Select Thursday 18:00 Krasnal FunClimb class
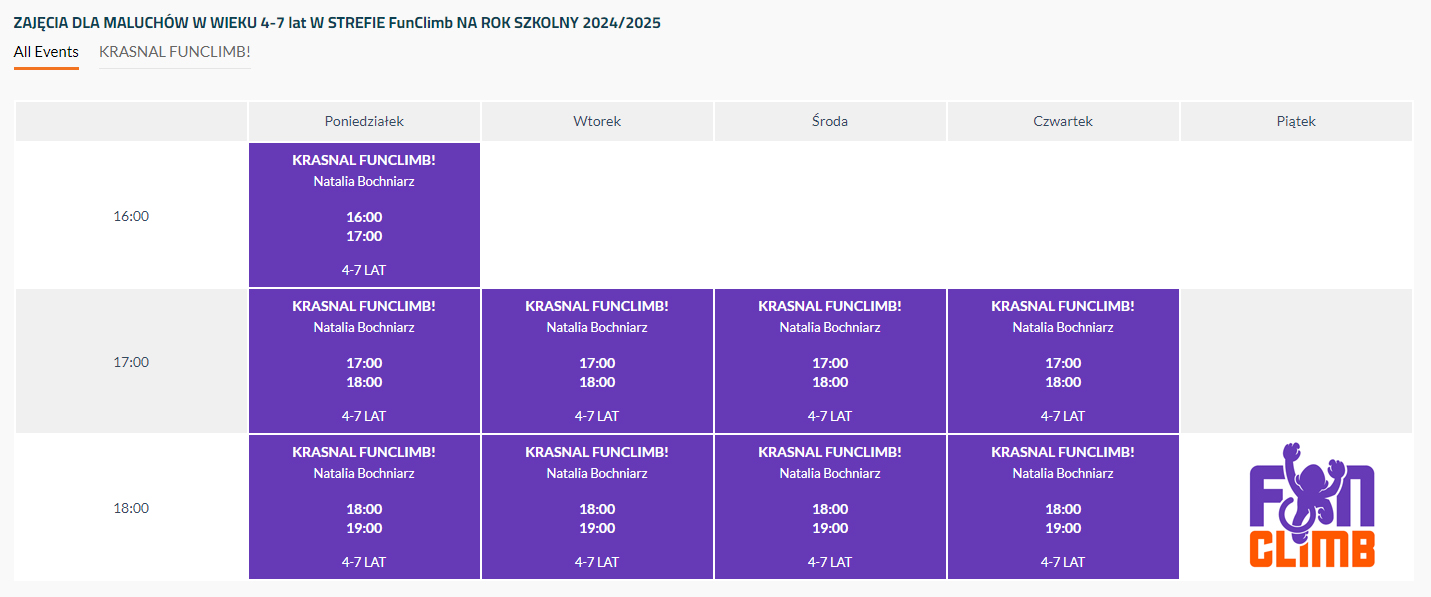1431x597 pixels. click(1063, 507)
